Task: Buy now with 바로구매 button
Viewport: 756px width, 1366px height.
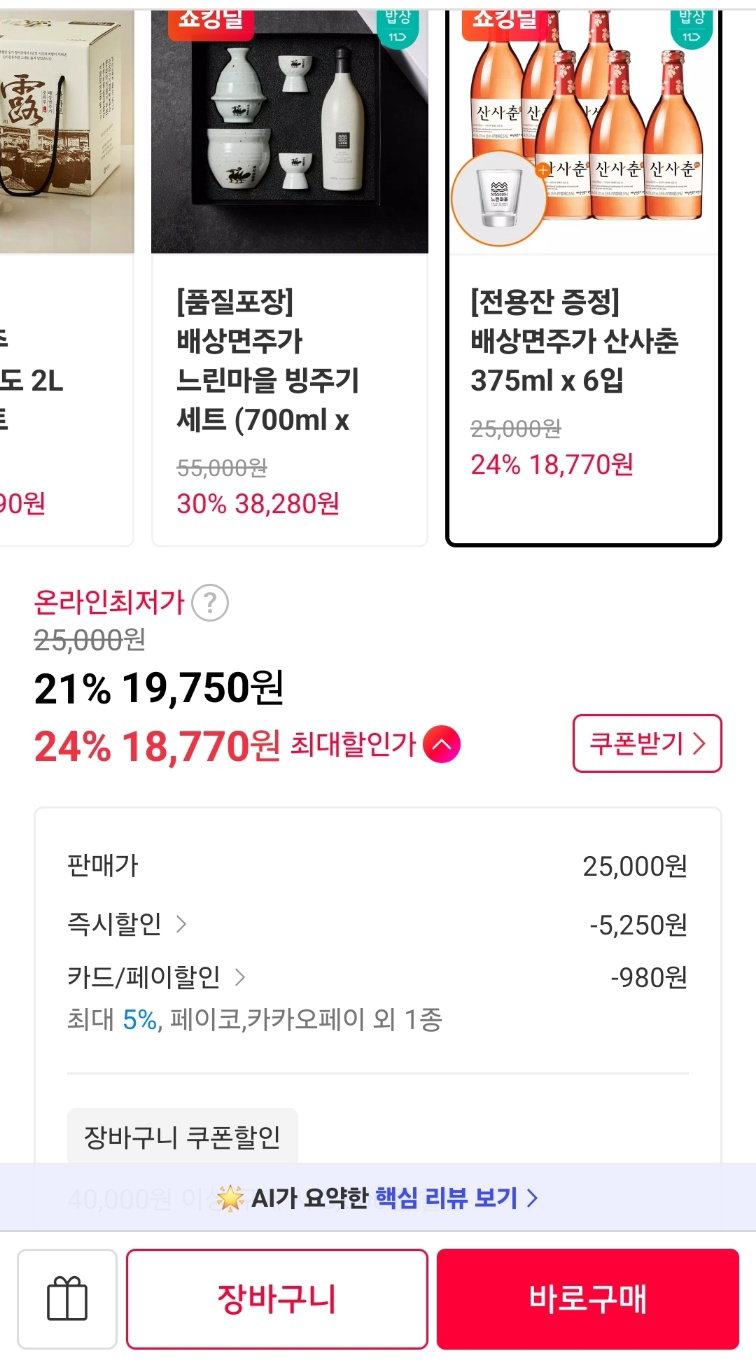Action: click(x=588, y=1299)
